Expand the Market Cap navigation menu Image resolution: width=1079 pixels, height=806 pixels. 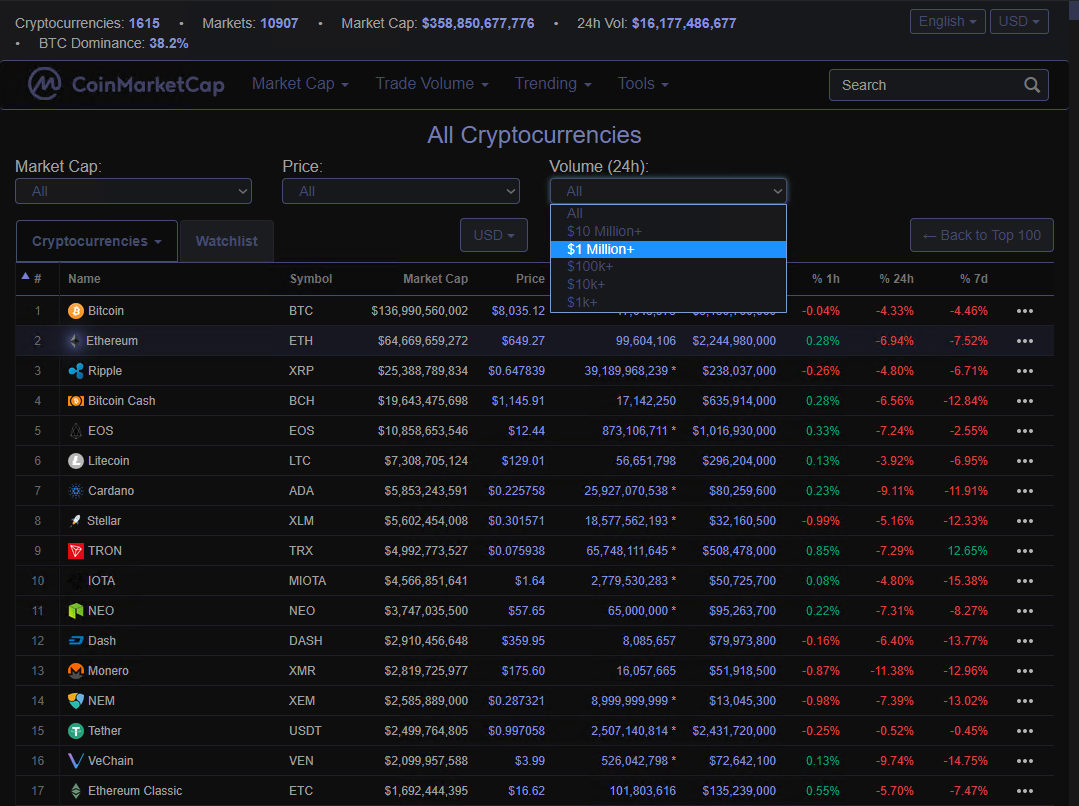click(300, 84)
